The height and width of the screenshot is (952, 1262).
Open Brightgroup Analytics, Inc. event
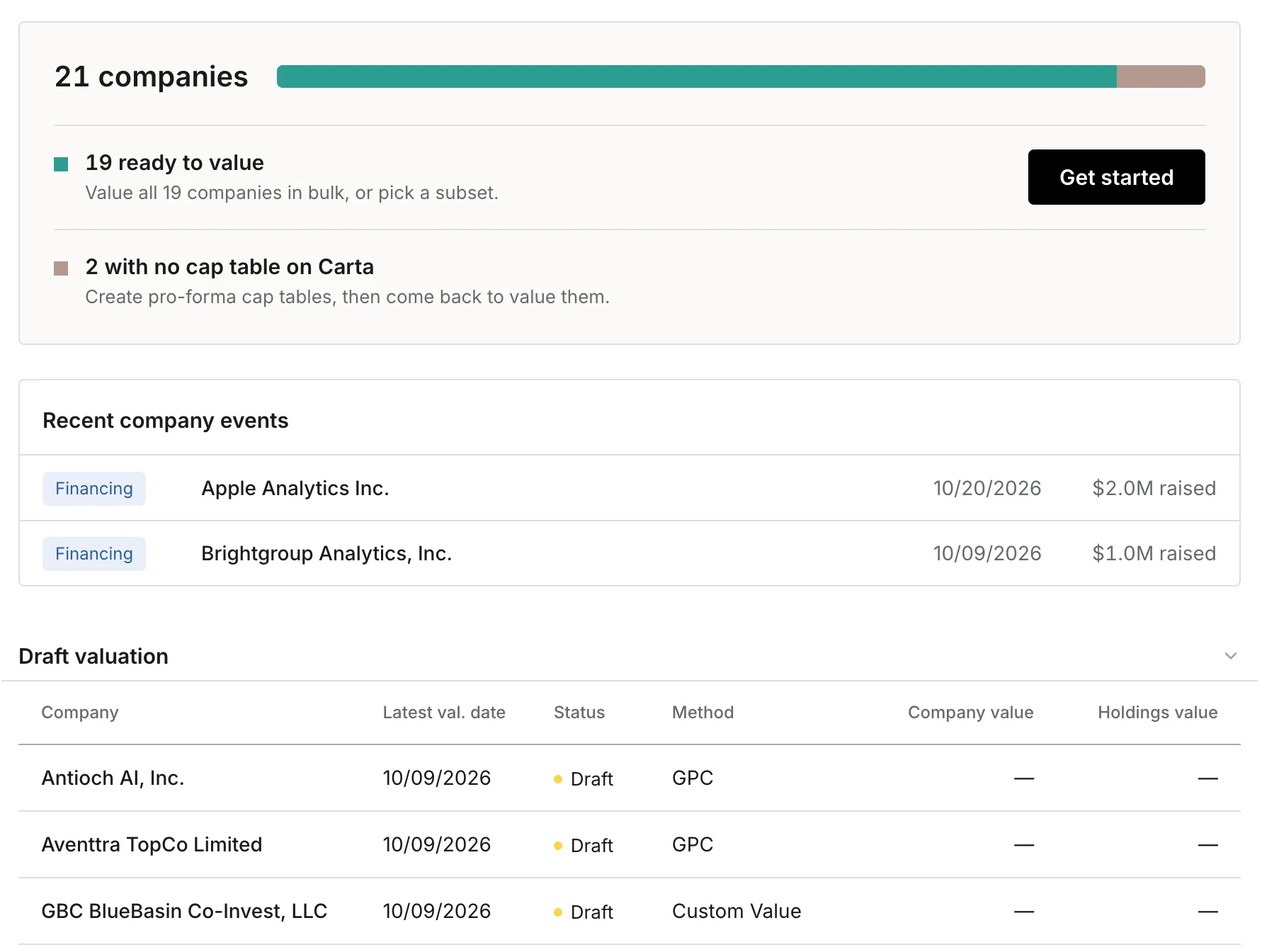(x=630, y=553)
